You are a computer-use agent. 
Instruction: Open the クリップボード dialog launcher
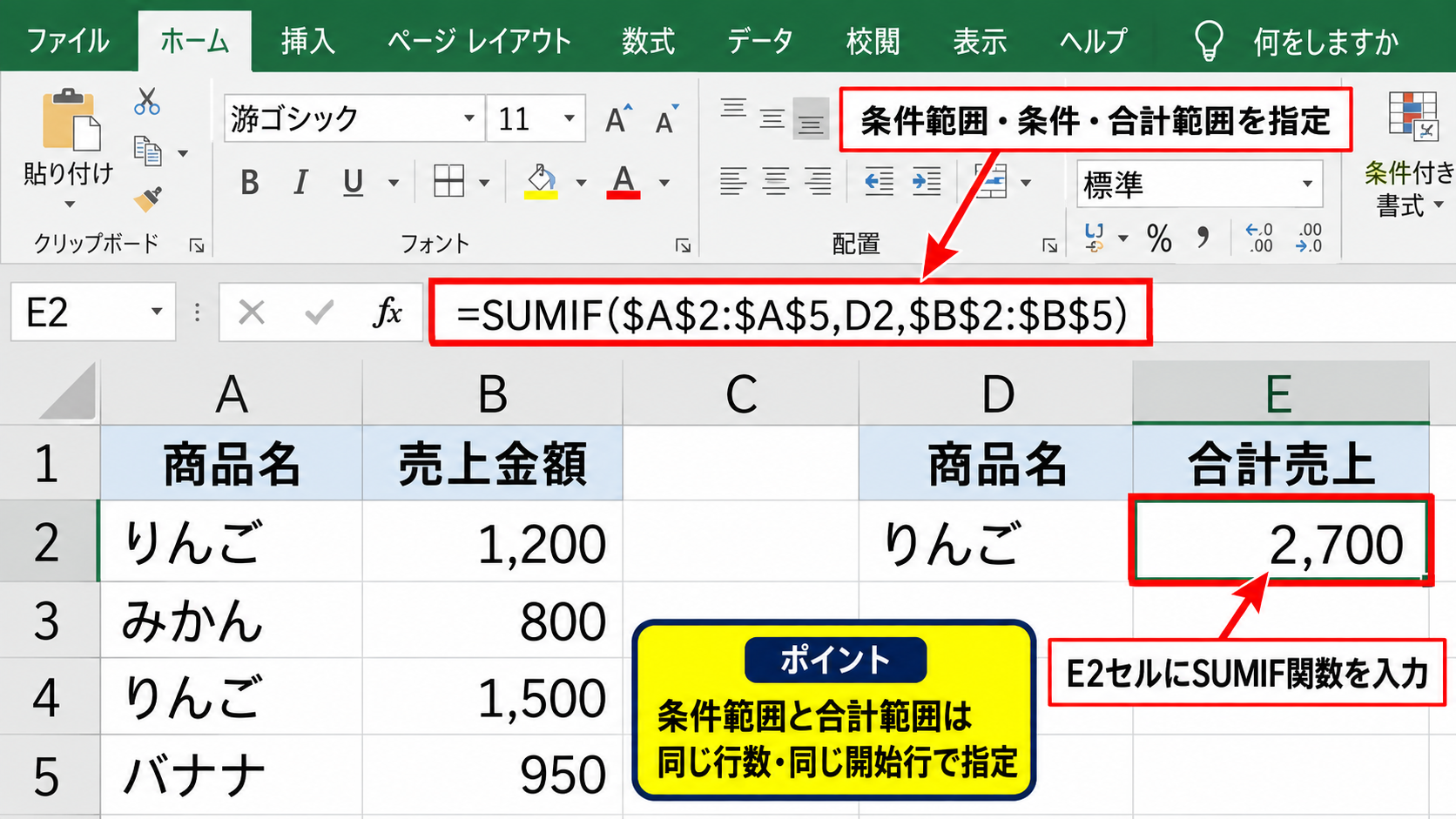click(197, 246)
